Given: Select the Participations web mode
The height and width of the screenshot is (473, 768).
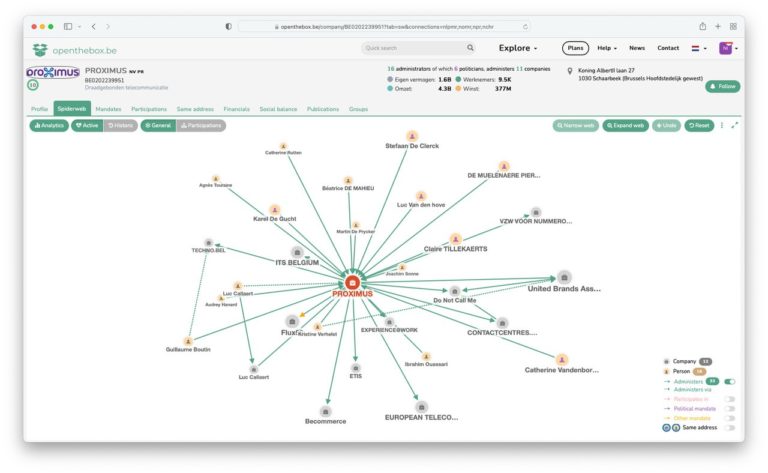Looking at the screenshot, I should (201, 125).
